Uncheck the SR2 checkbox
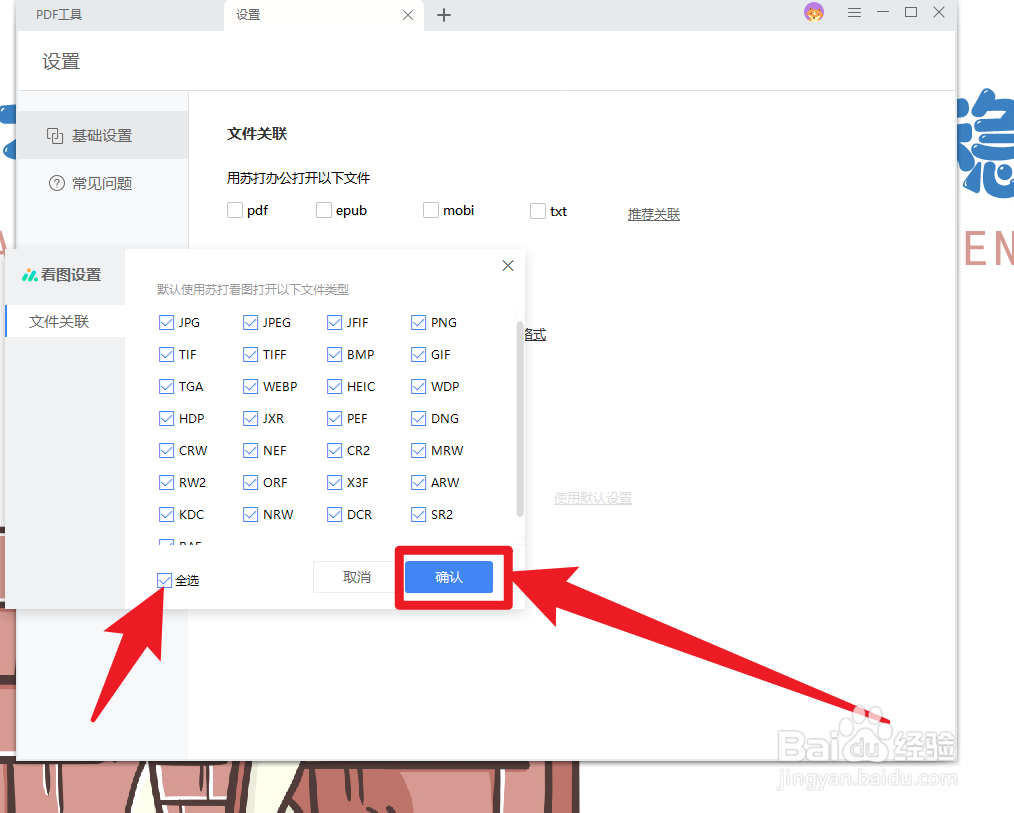This screenshot has height=813, width=1014. point(418,514)
